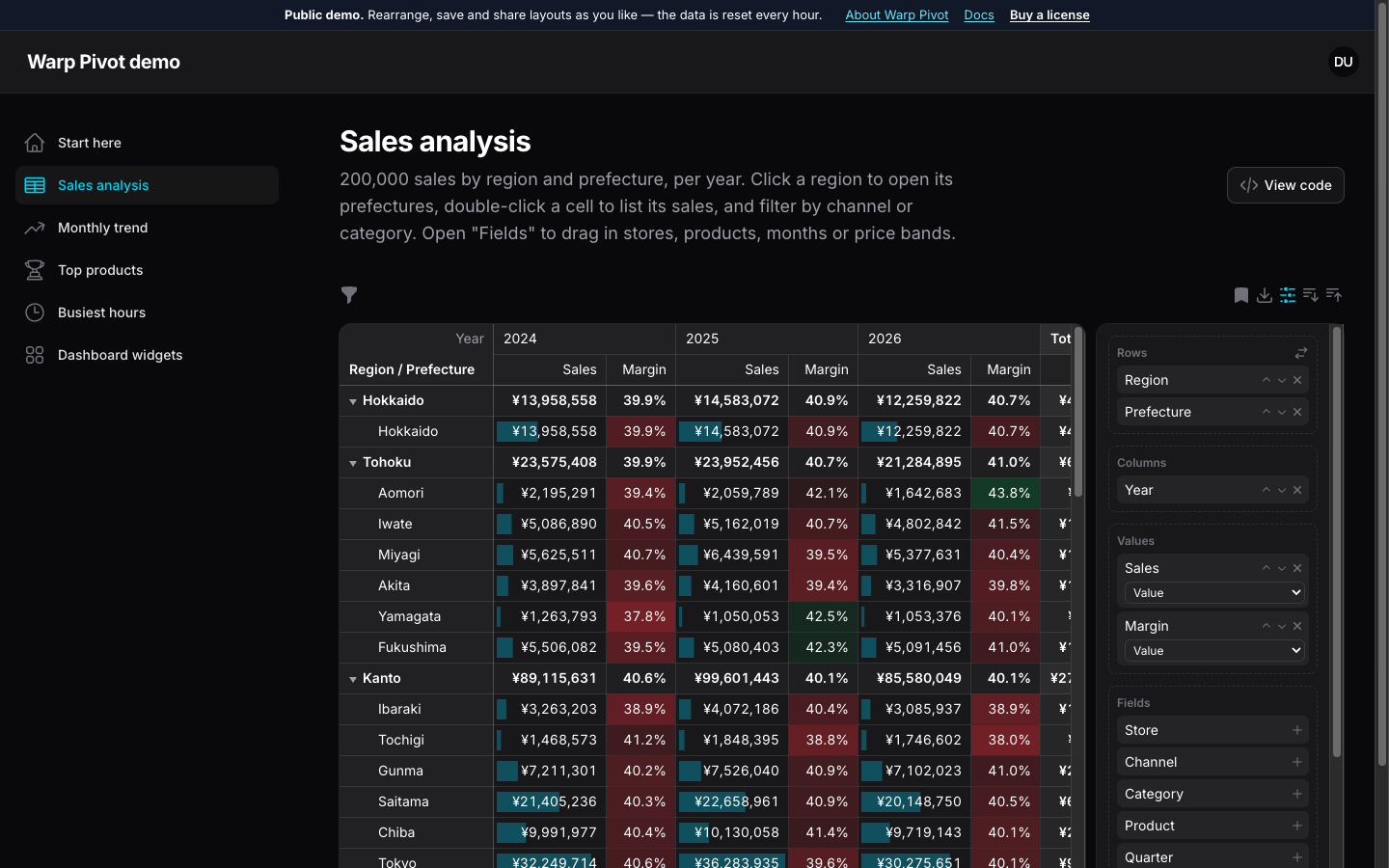Add the Channel field with its plus icon
This screenshot has height=868, width=1389.
click(1297, 762)
